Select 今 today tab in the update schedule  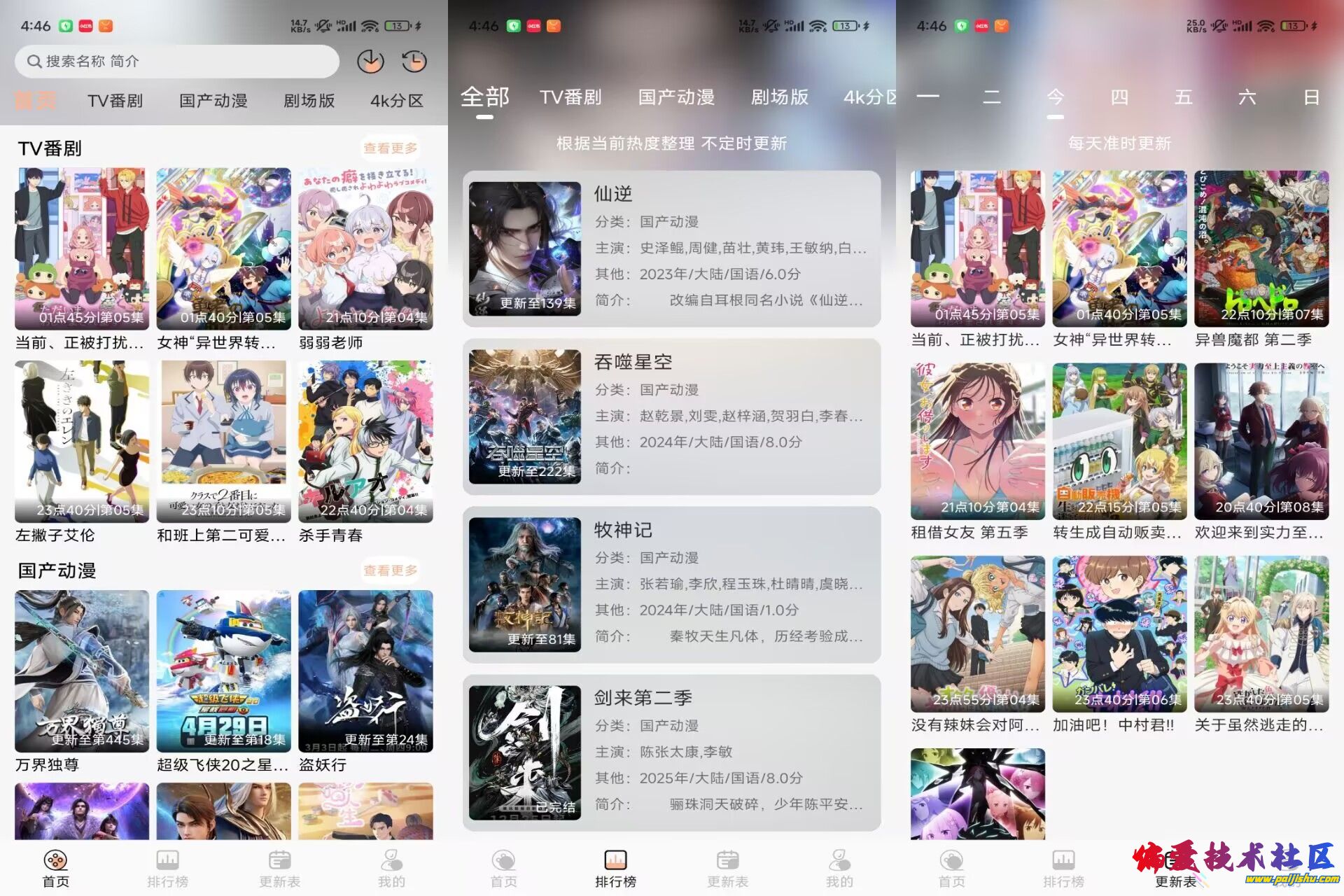point(1056,97)
